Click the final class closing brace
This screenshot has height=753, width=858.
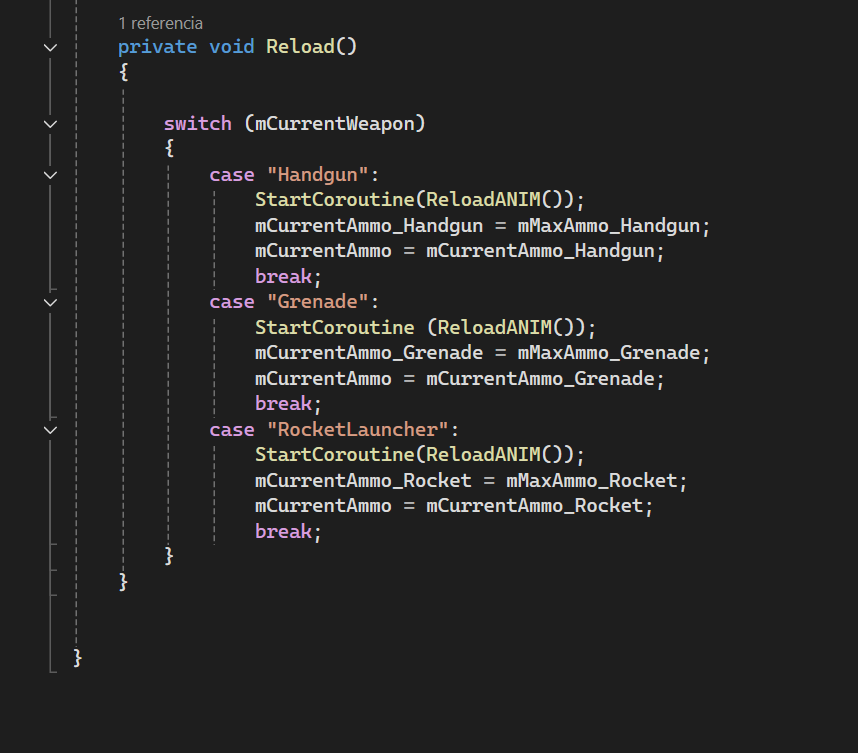tap(77, 658)
